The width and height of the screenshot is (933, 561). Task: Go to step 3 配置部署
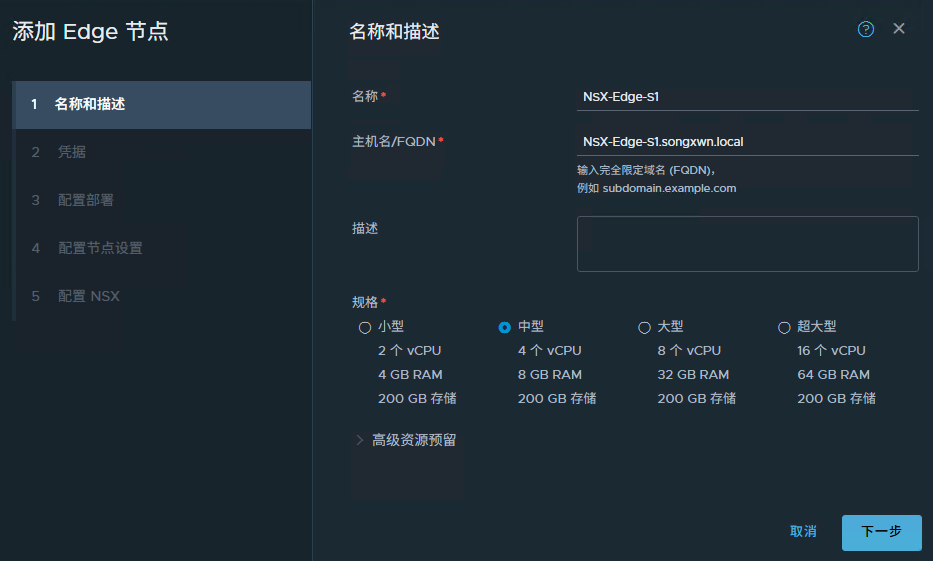[86, 200]
